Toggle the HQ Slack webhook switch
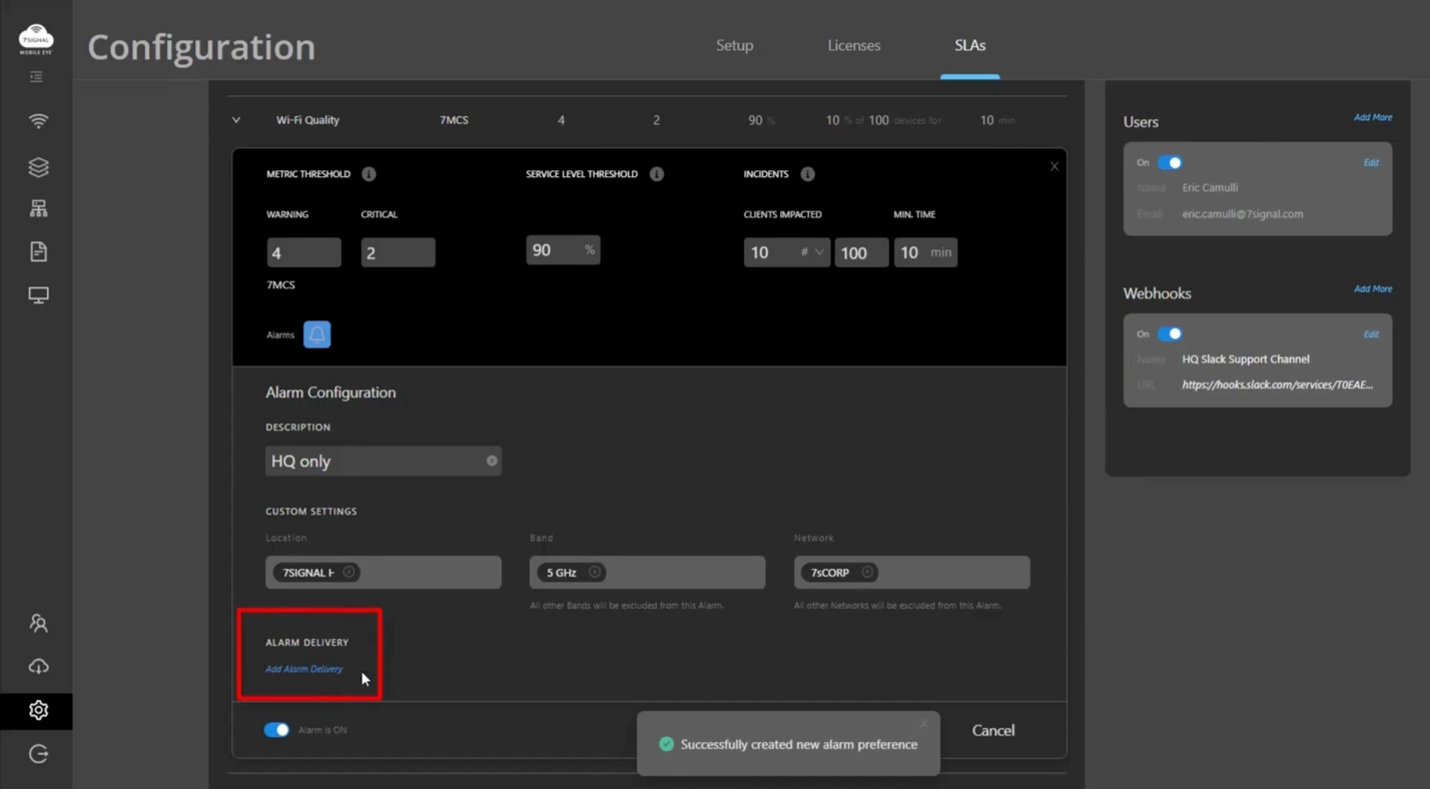The height and width of the screenshot is (794, 1430). point(1169,334)
